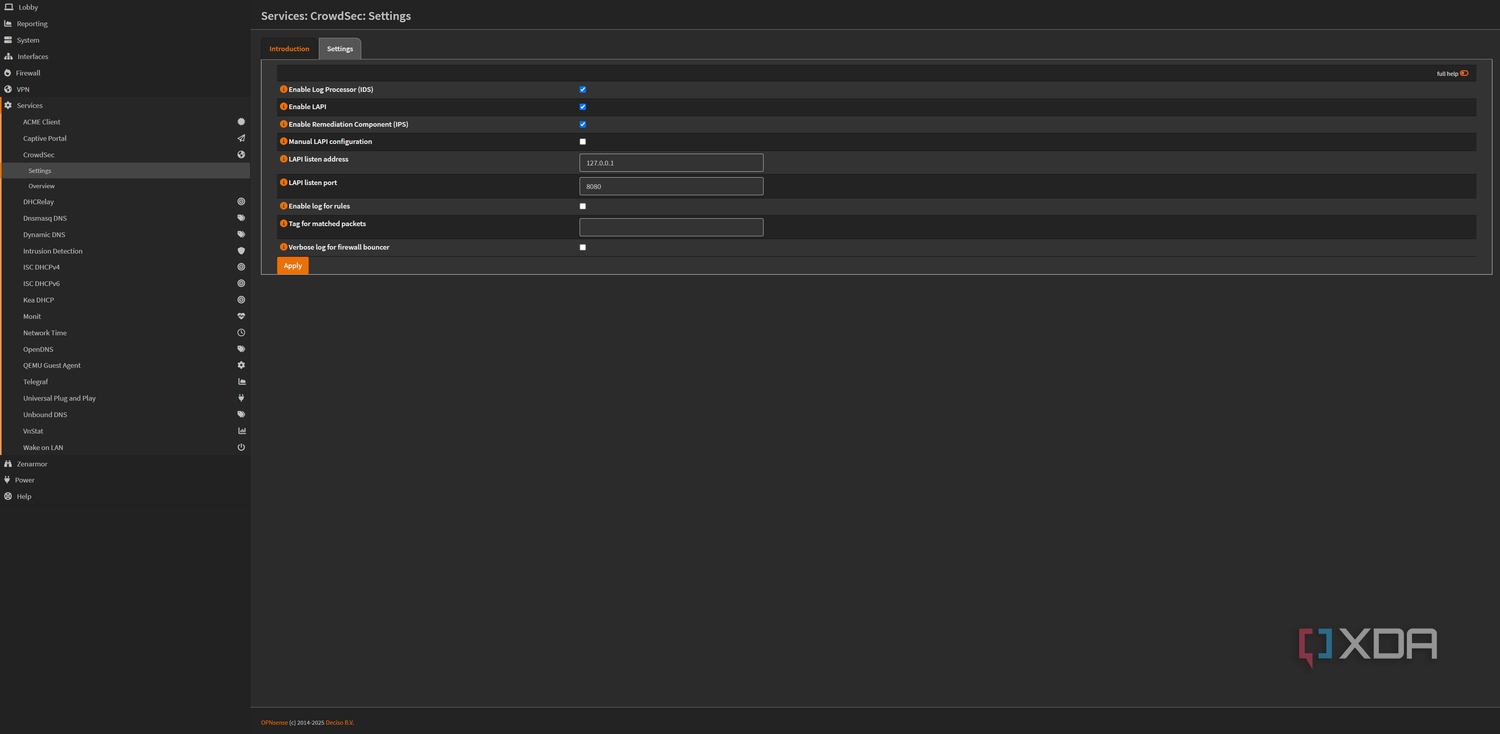Click the VnStat chart icon
This screenshot has height=734, width=1500.
coord(241,431)
